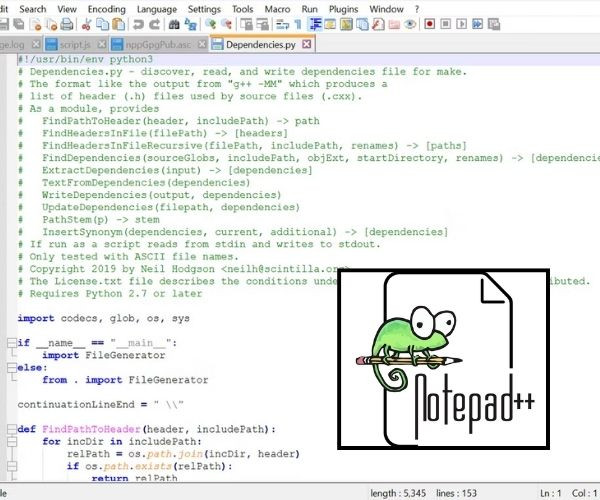Switch to the nppGpgPub.asc tab
The width and height of the screenshot is (600, 500).
(x=158, y=45)
